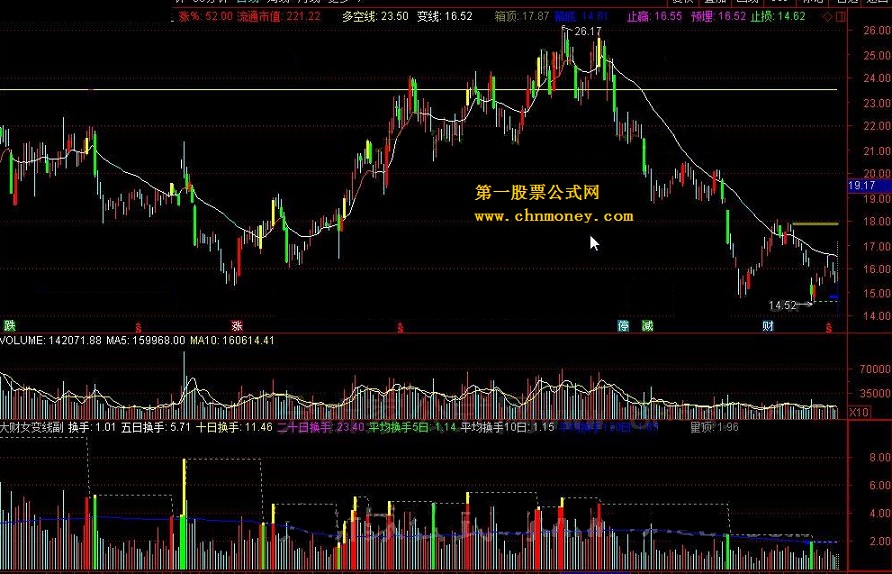Click the last red $ marker at right

point(829,328)
